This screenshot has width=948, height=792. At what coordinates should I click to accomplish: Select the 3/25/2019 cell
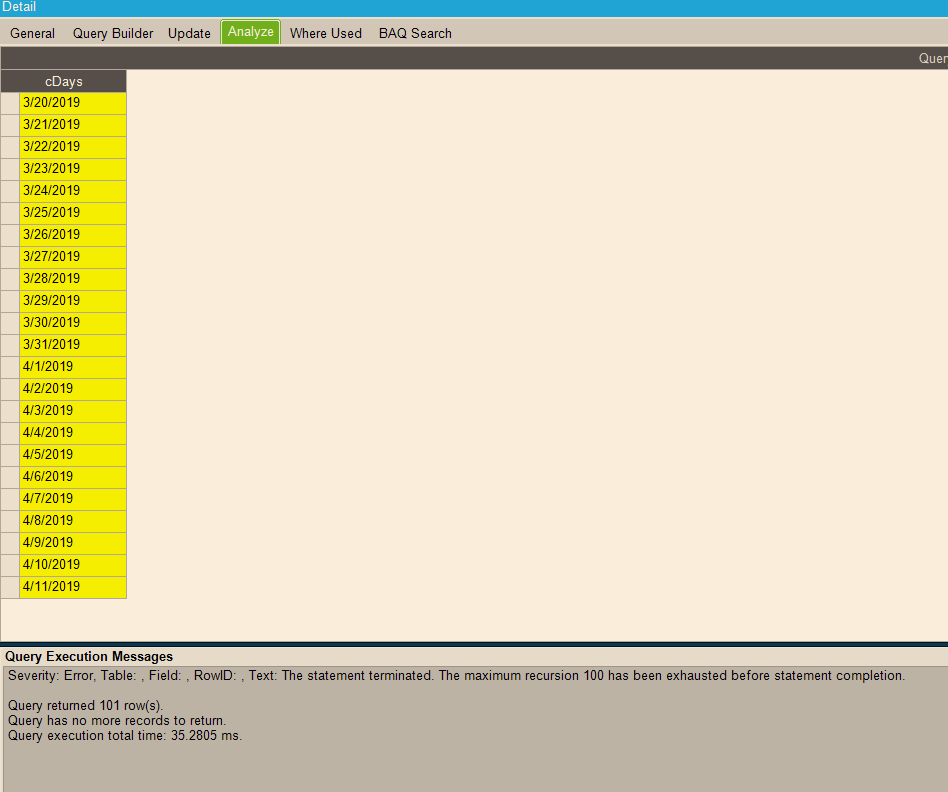coord(73,213)
